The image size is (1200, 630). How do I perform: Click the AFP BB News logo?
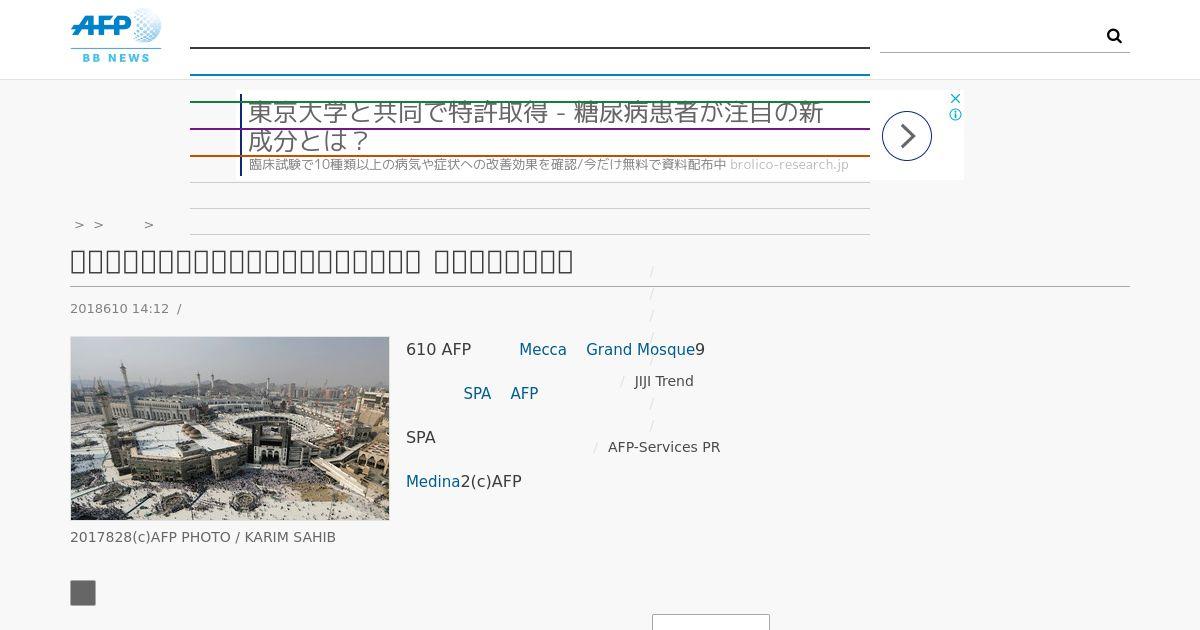point(116,37)
